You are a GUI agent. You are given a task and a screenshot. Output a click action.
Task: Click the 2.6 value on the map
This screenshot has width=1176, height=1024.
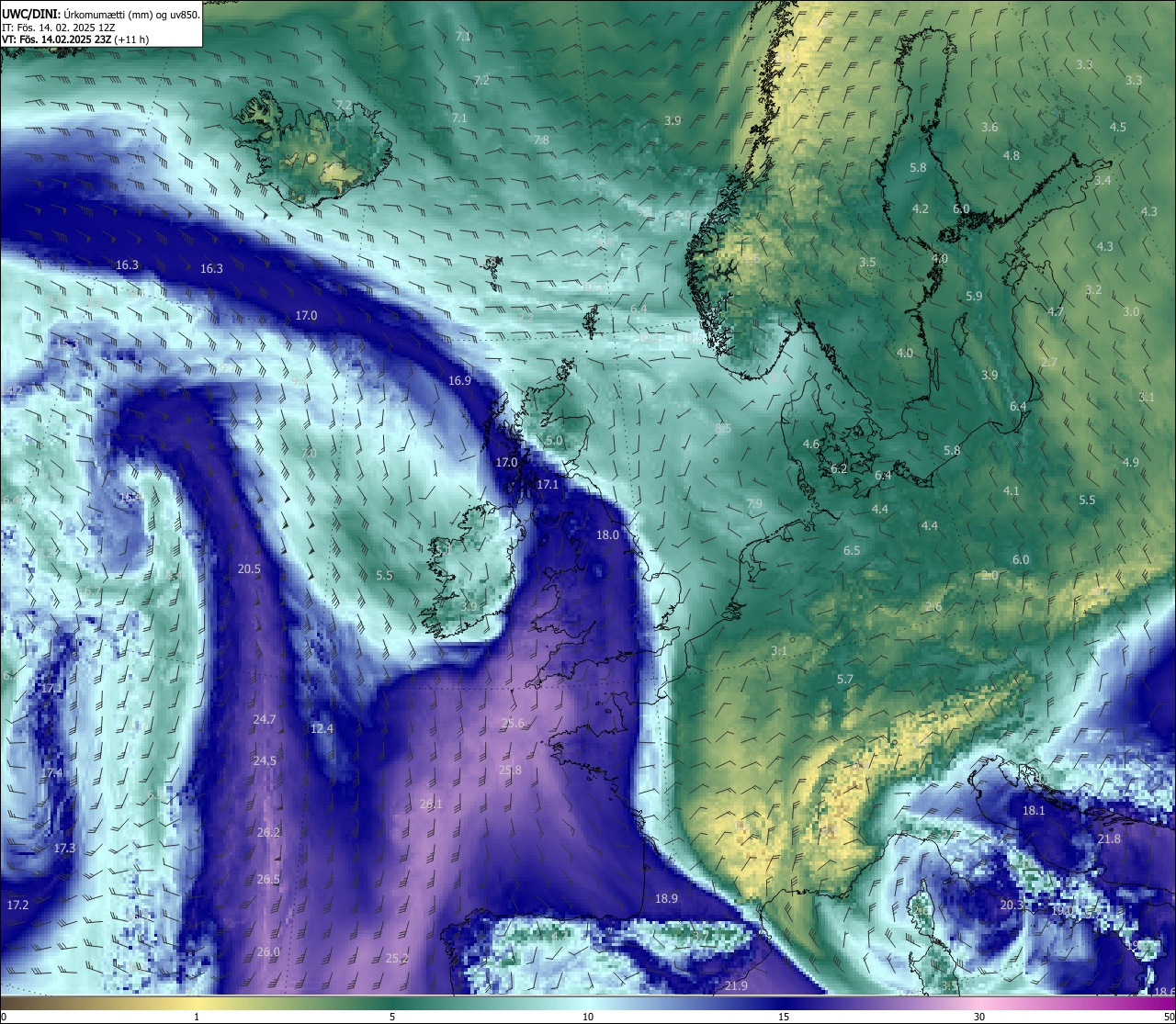click(x=933, y=606)
